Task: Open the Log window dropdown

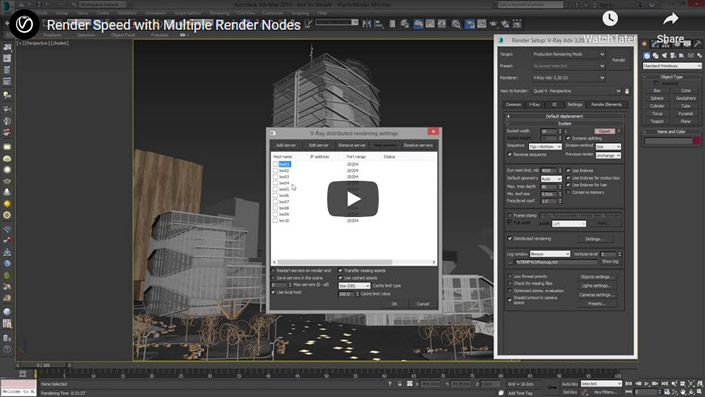Action: pos(550,254)
